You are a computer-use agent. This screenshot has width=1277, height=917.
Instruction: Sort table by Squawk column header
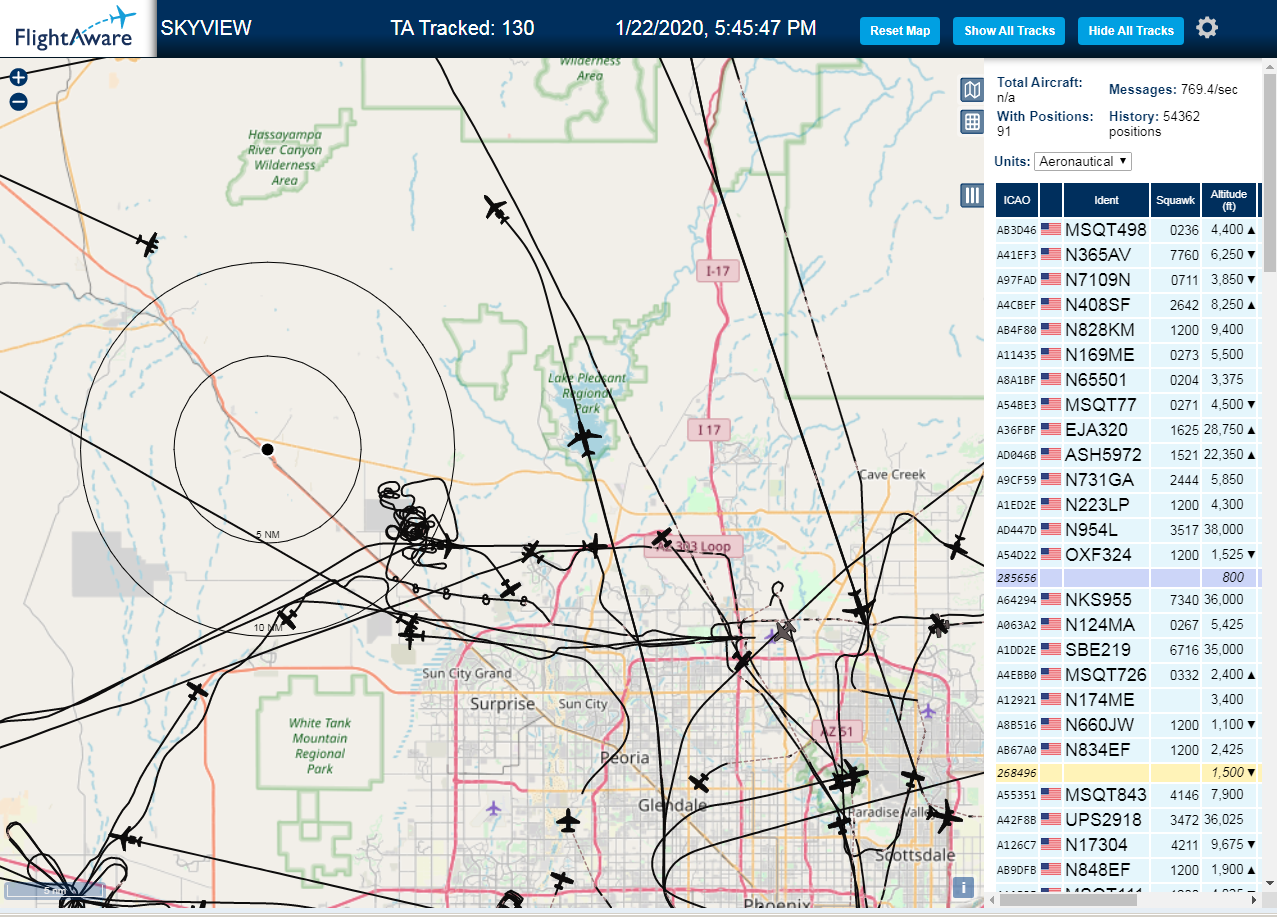coord(1176,200)
